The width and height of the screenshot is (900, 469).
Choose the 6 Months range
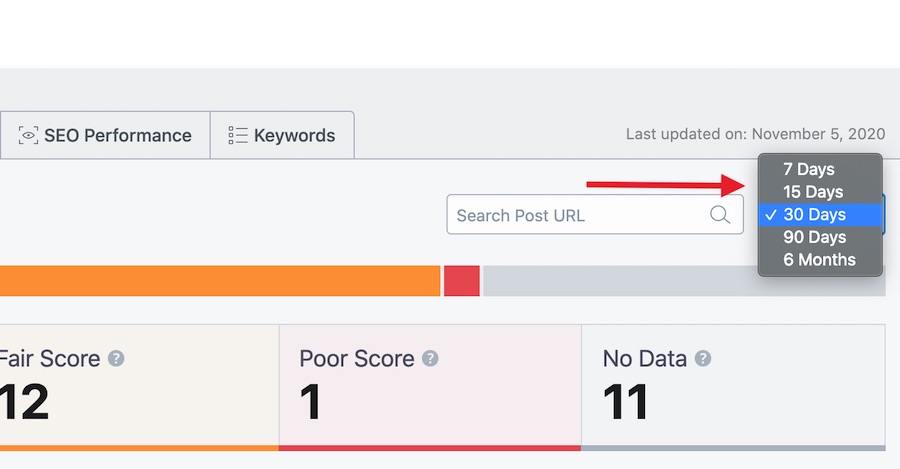(x=820, y=259)
